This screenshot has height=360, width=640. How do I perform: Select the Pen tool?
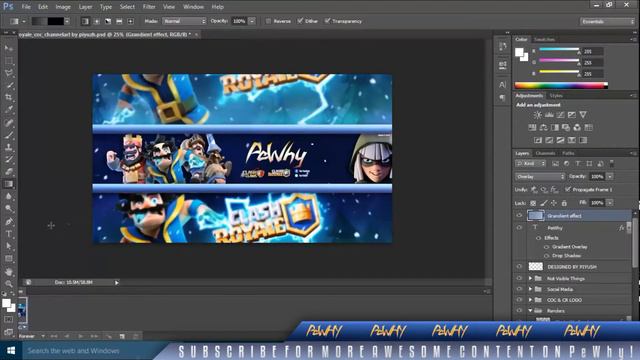(x=9, y=222)
